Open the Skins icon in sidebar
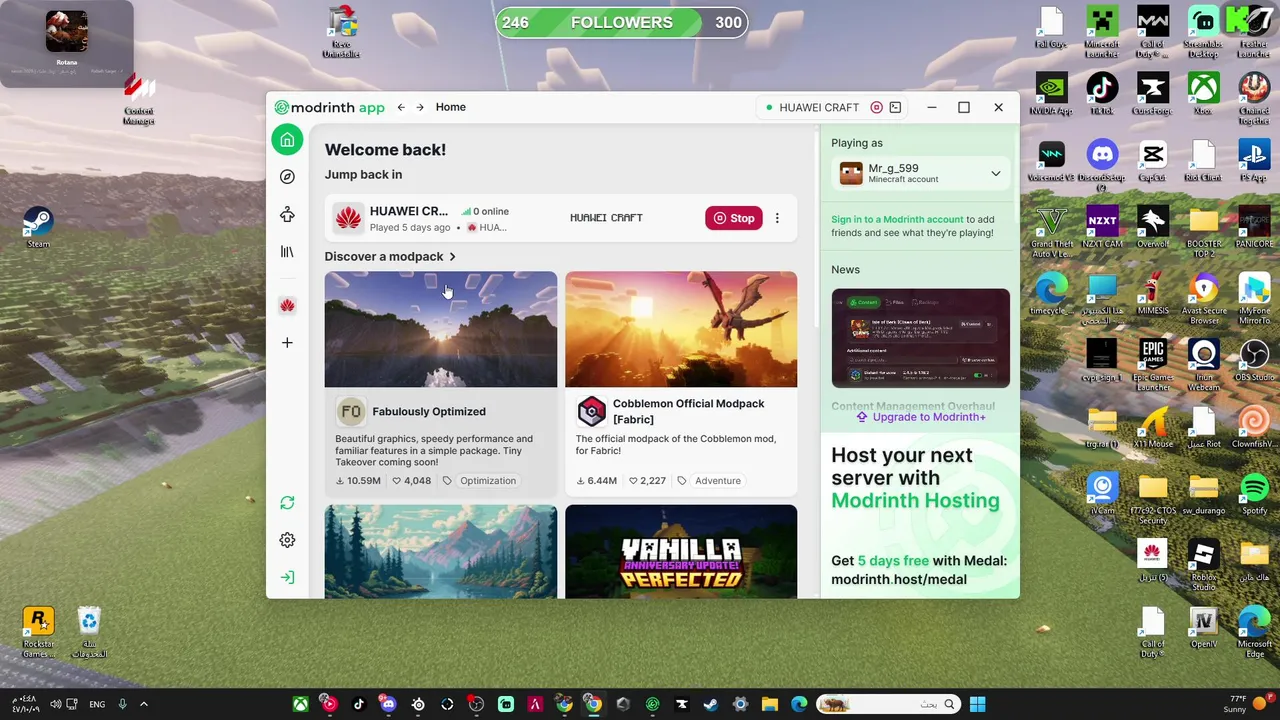Viewport: 1280px width, 720px height. [287, 215]
